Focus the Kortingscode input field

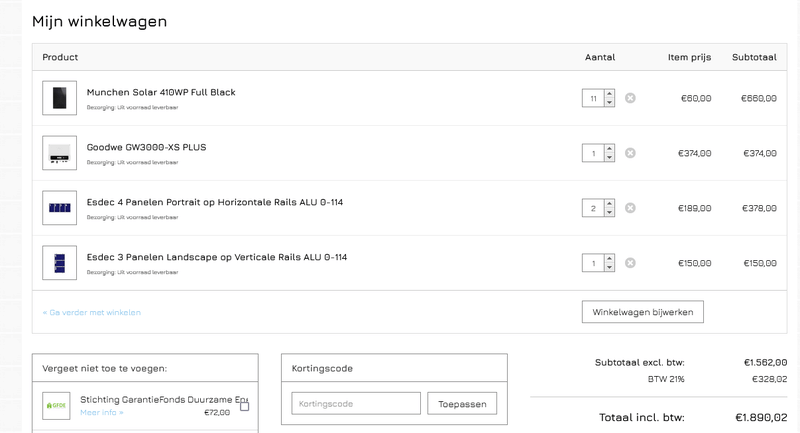(356, 404)
